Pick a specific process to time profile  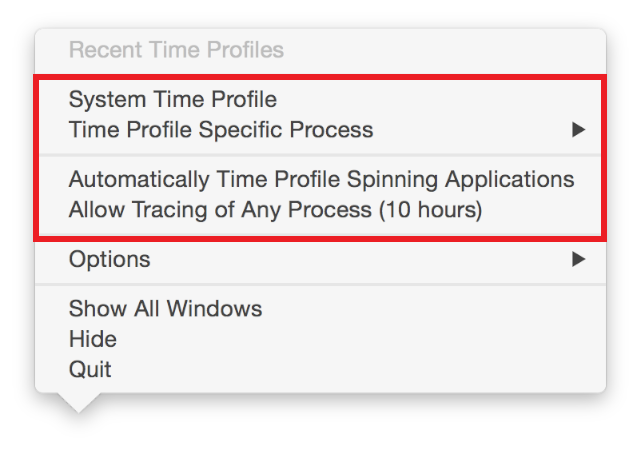[x=220, y=129]
